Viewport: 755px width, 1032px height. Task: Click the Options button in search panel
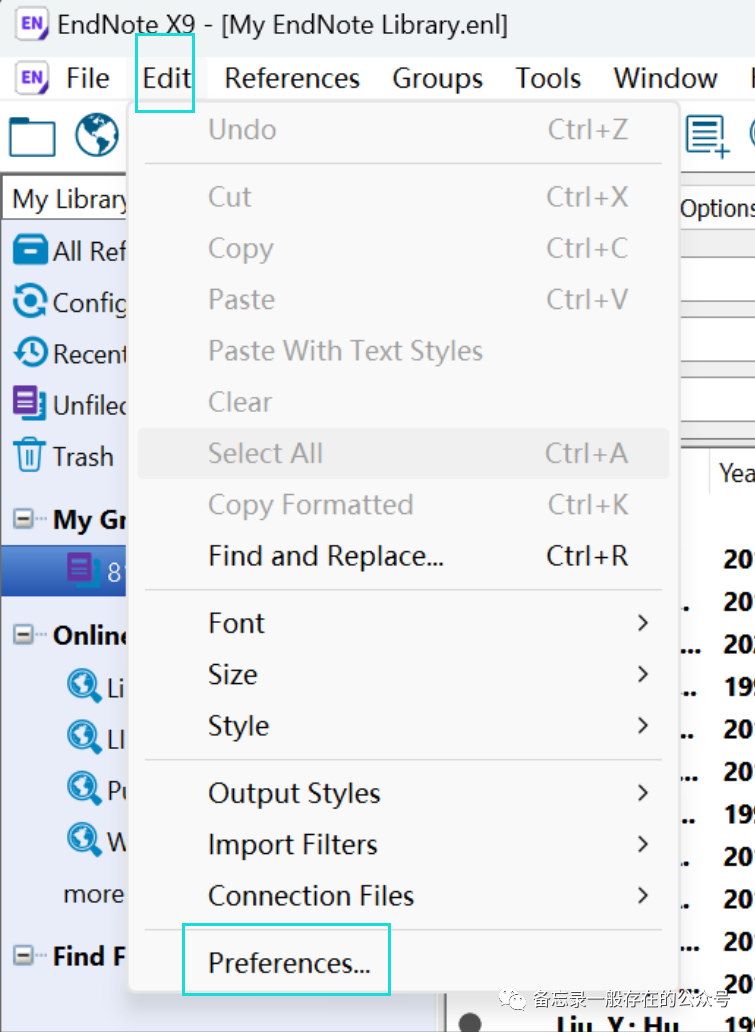pyautogui.click(x=717, y=209)
